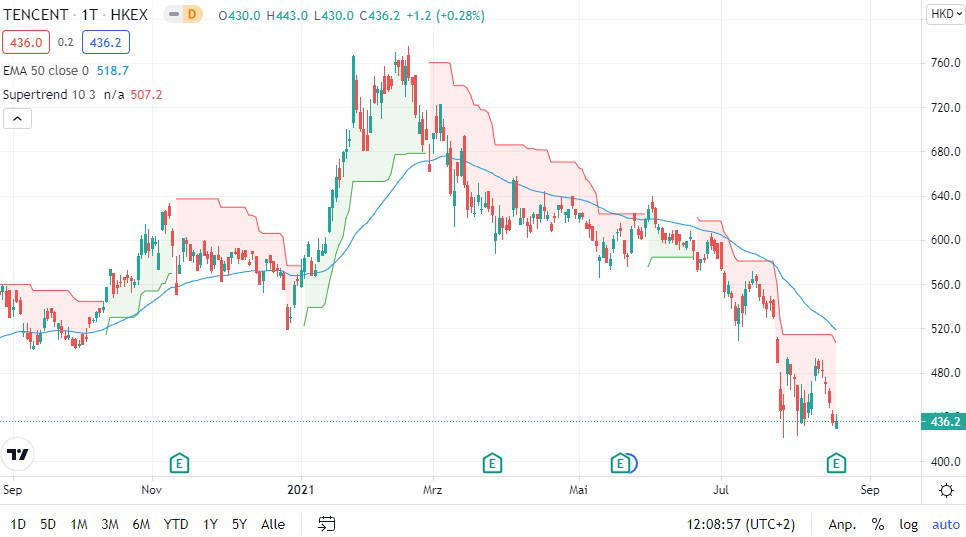This screenshot has width=966, height=537.
Task: Select the 1Y time range
Action: (x=210, y=525)
